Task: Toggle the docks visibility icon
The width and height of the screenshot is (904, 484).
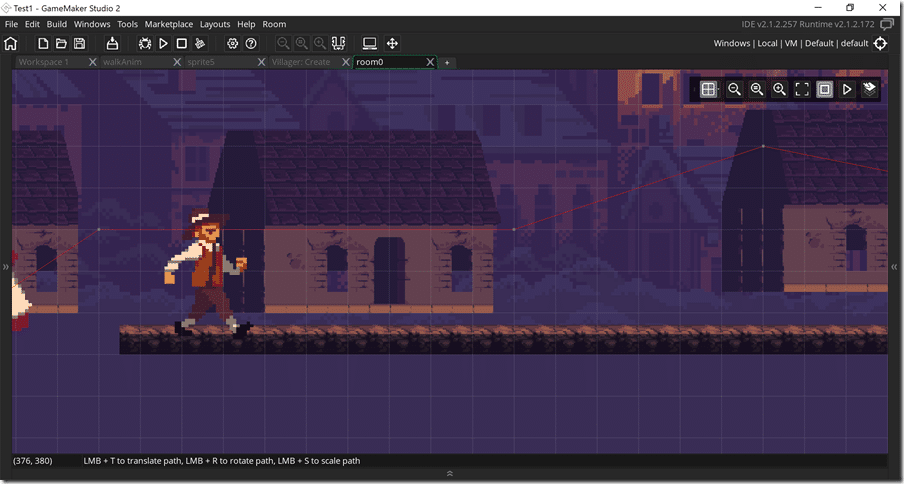Action: coord(338,43)
